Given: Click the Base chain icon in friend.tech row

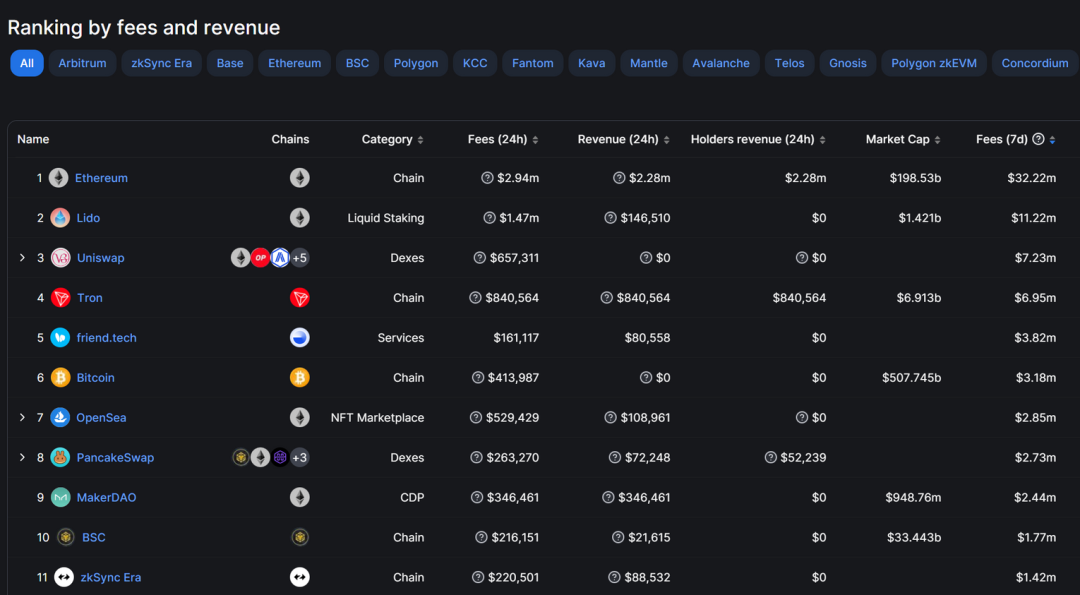Looking at the screenshot, I should click(x=300, y=337).
